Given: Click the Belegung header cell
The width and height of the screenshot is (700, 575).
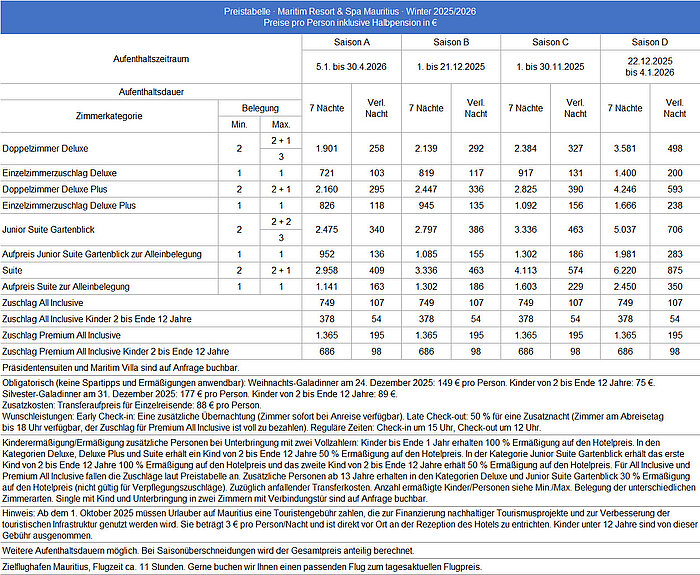Looking at the screenshot, I should (260, 108).
